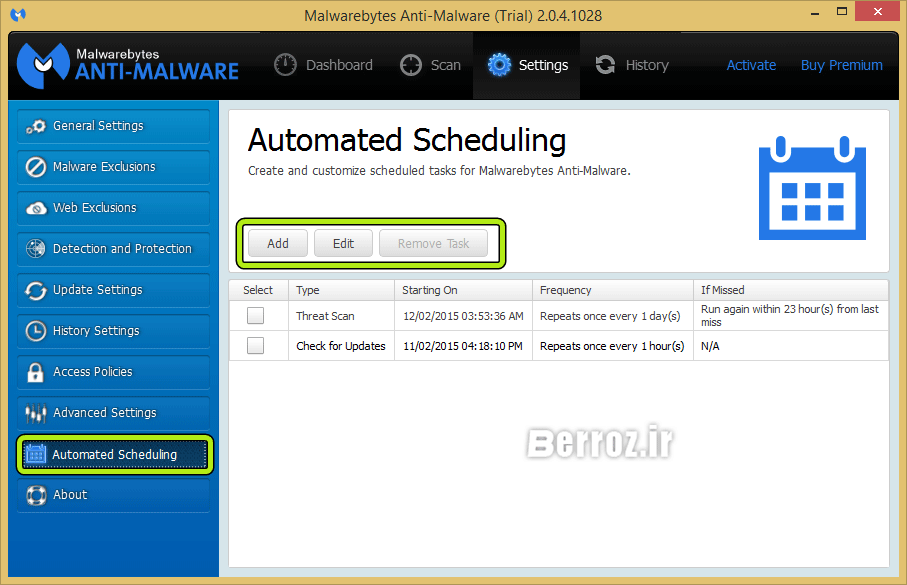
Task: Click the About lifebuoy icon
Action: [35, 495]
